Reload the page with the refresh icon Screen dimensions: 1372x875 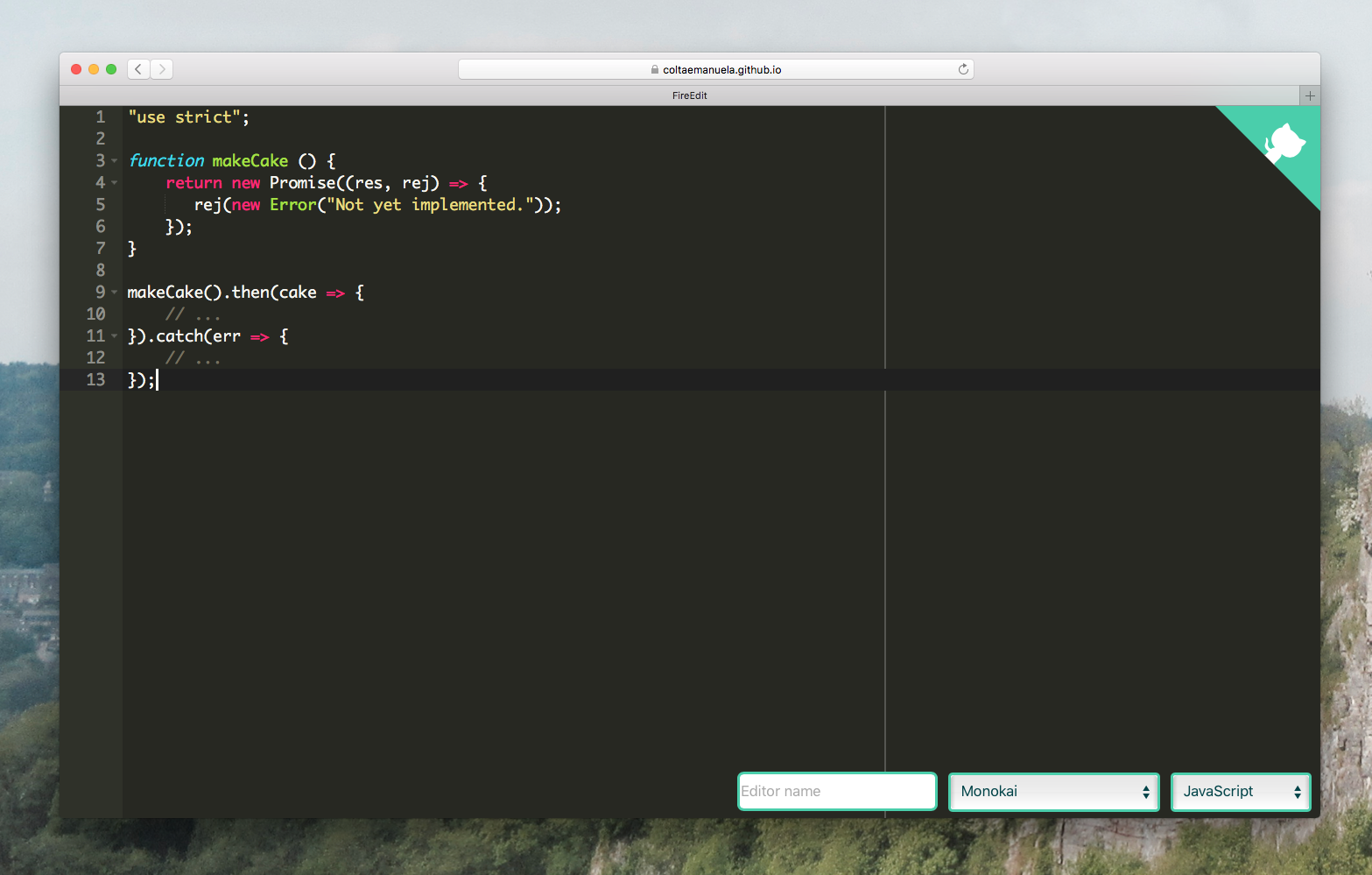(x=963, y=69)
